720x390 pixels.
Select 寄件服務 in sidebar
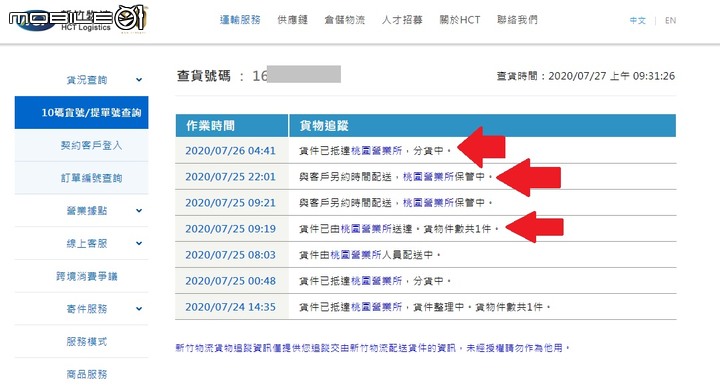pyautogui.click(x=87, y=309)
